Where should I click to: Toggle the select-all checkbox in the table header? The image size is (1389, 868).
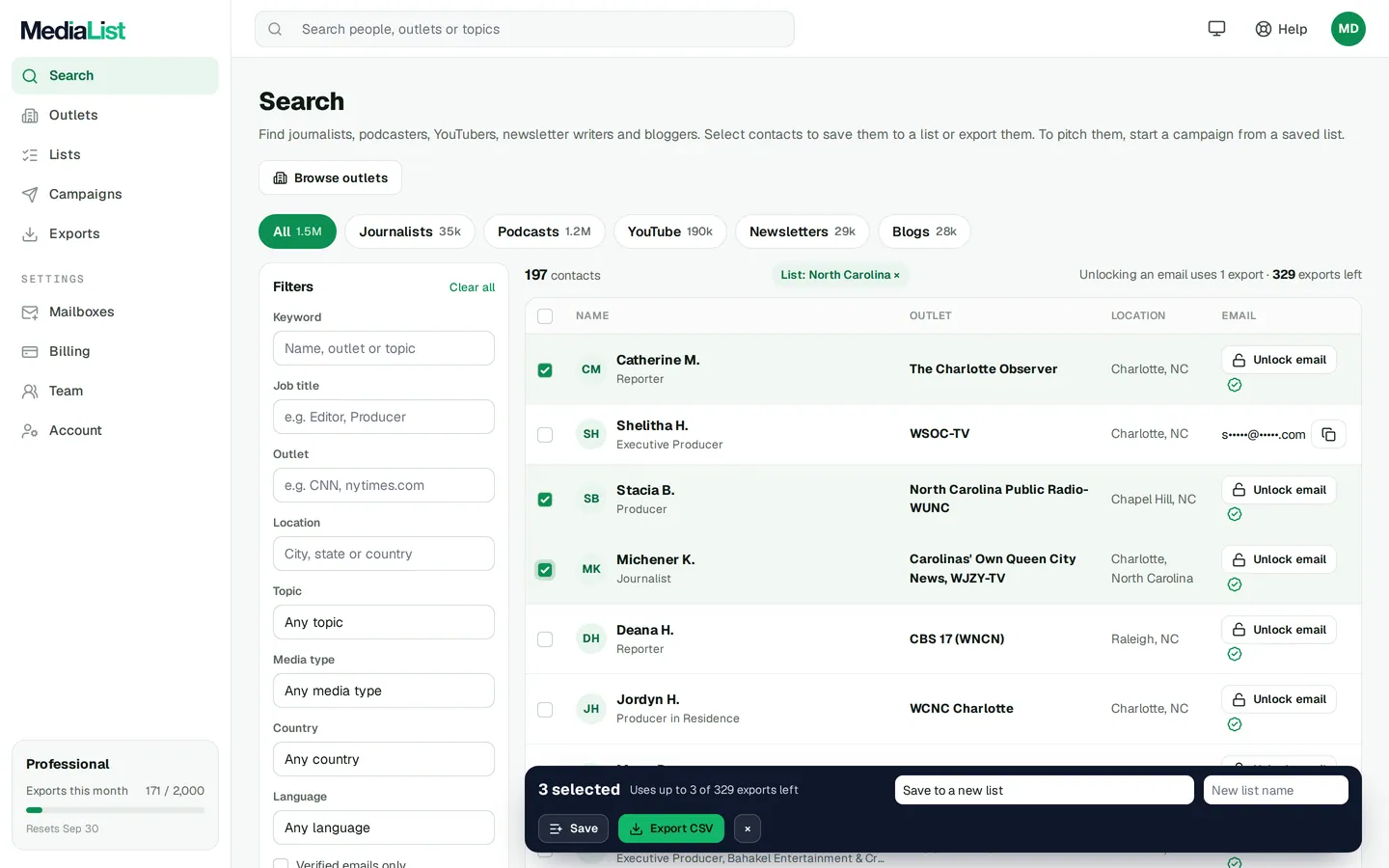tap(545, 316)
